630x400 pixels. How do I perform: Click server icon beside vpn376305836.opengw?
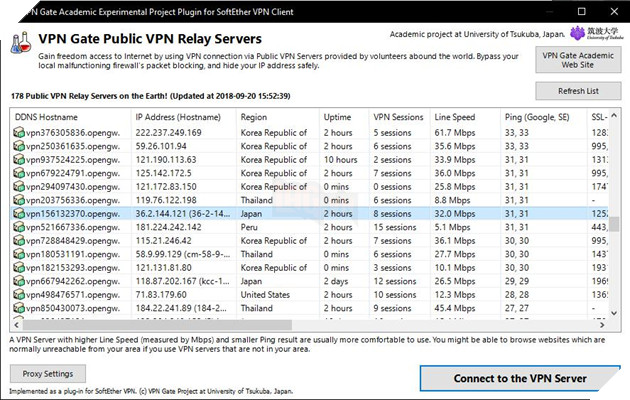click(x=19, y=132)
